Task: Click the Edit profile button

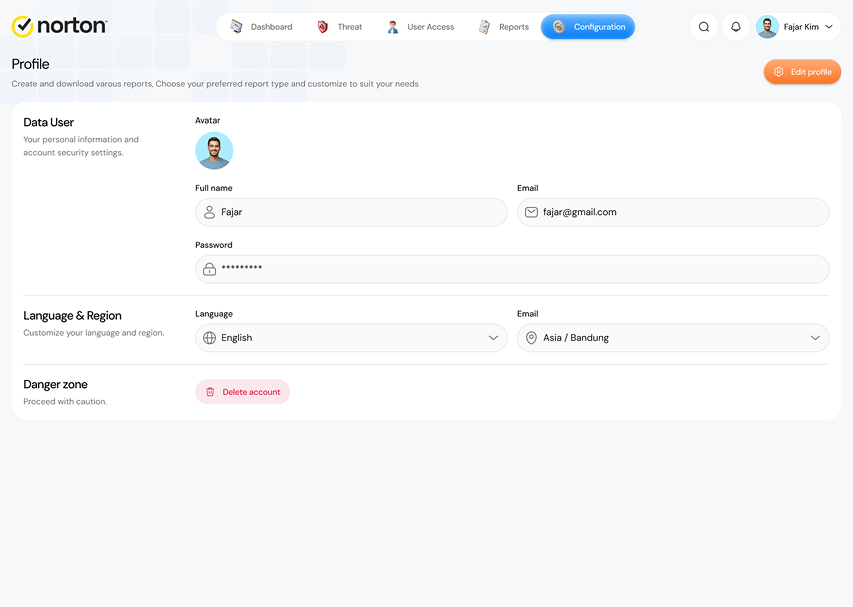Action: 802,72
